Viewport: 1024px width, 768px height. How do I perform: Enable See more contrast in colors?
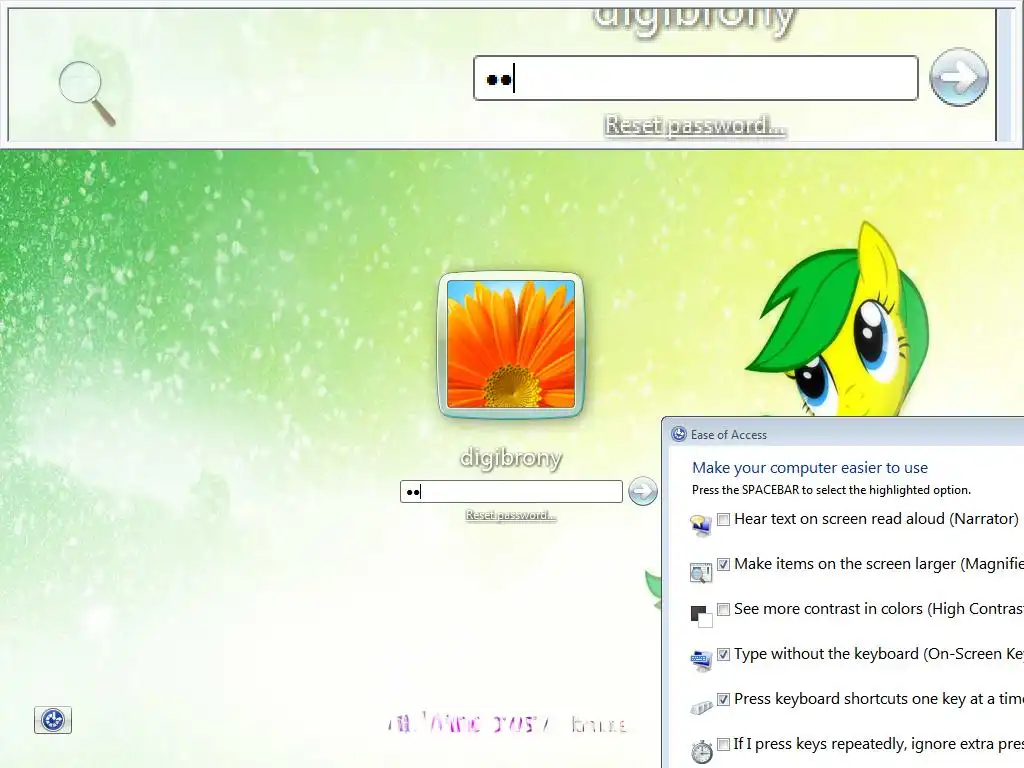pyautogui.click(x=724, y=609)
